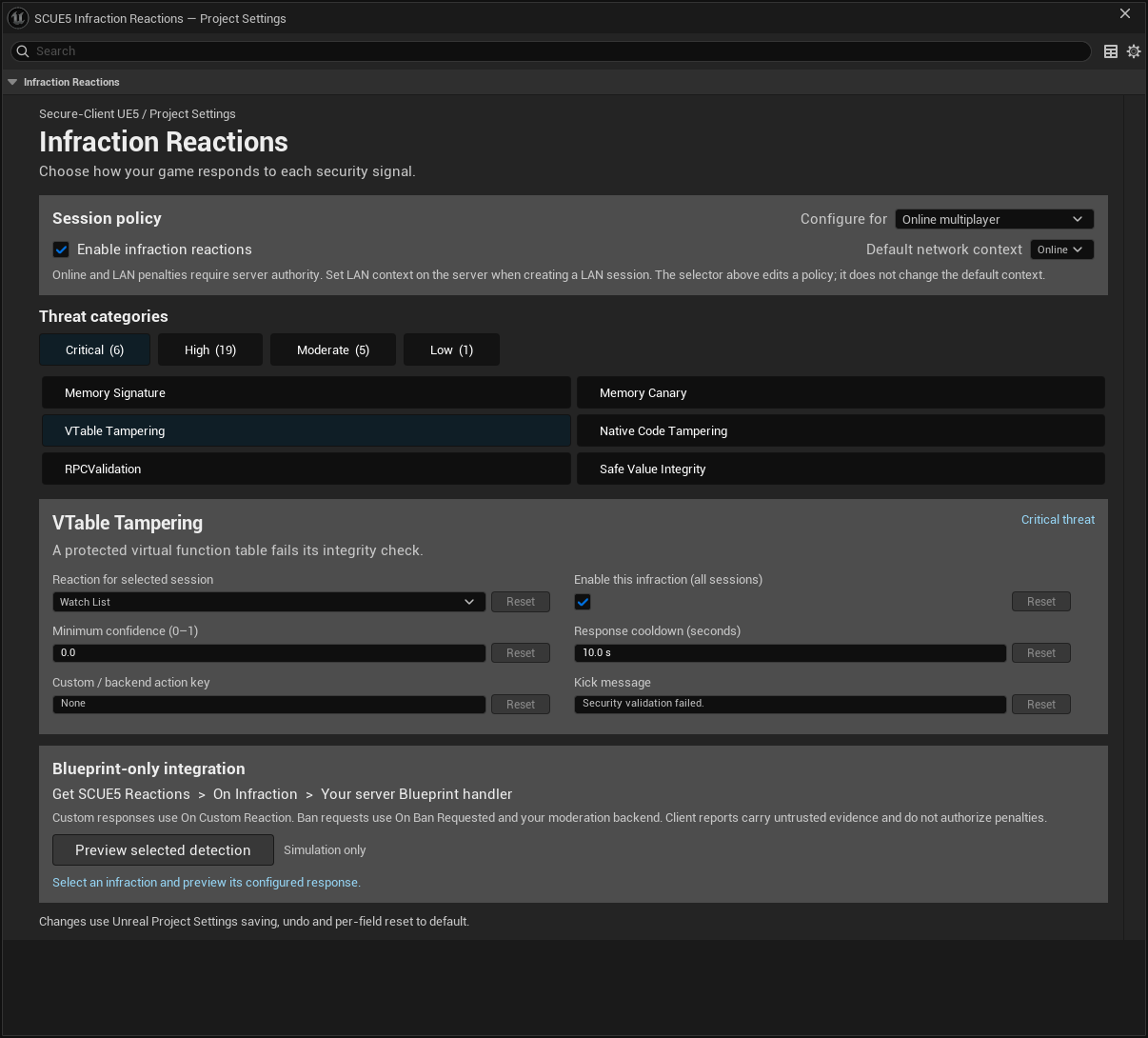Click the 'Changes use Unreal Project Settings' note
This screenshot has height=1038, width=1148.
coord(254,922)
